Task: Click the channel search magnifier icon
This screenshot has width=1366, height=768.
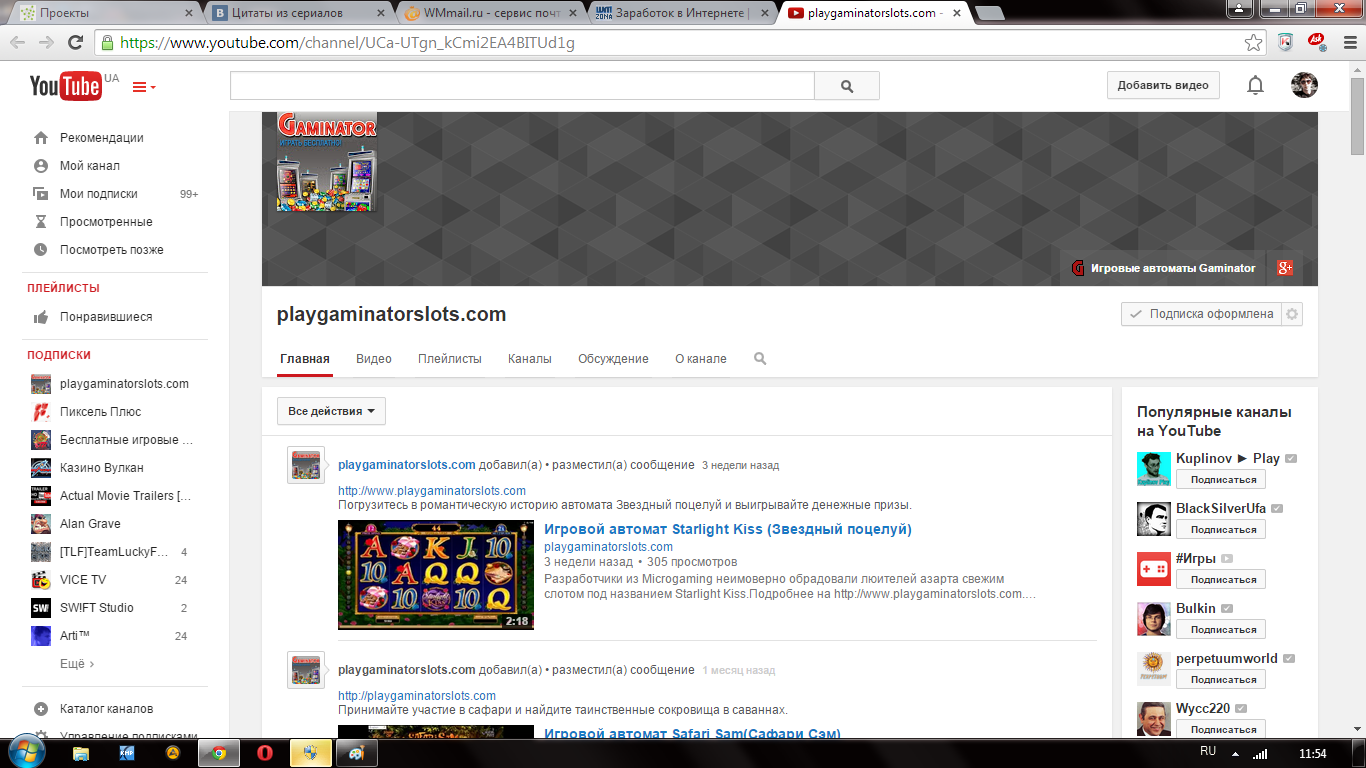Action: pos(760,359)
